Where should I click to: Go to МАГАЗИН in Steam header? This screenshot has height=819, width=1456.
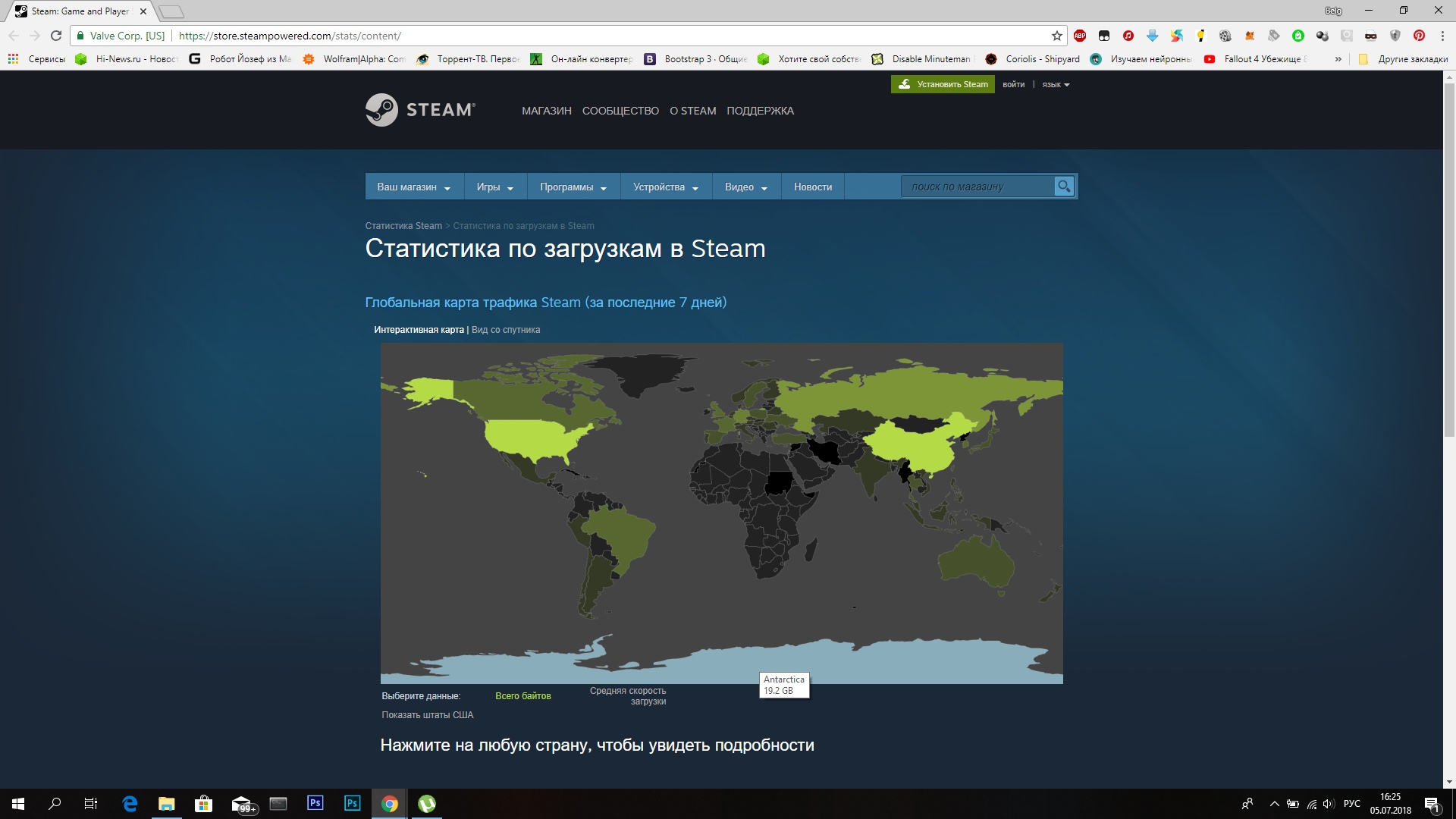547,111
